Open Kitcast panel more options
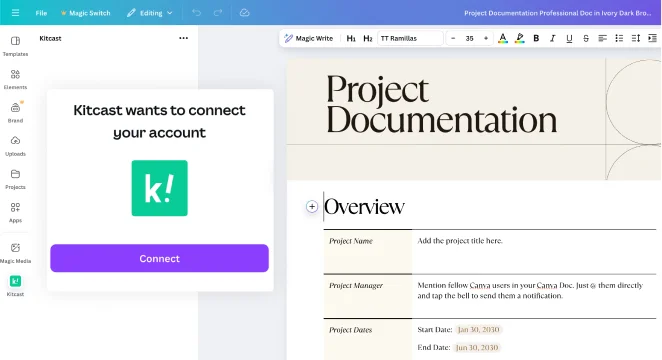Viewport: 662px width, 360px height. pyautogui.click(x=183, y=38)
